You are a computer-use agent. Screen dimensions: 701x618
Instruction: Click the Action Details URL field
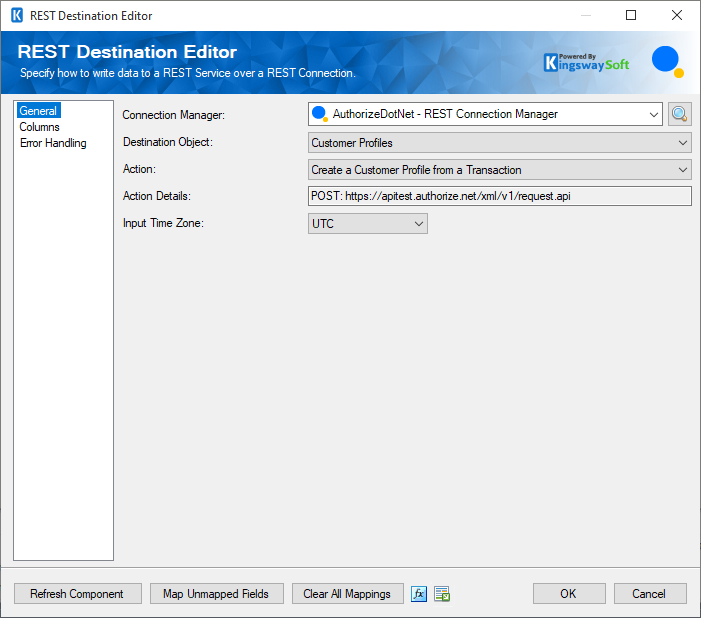(x=499, y=196)
